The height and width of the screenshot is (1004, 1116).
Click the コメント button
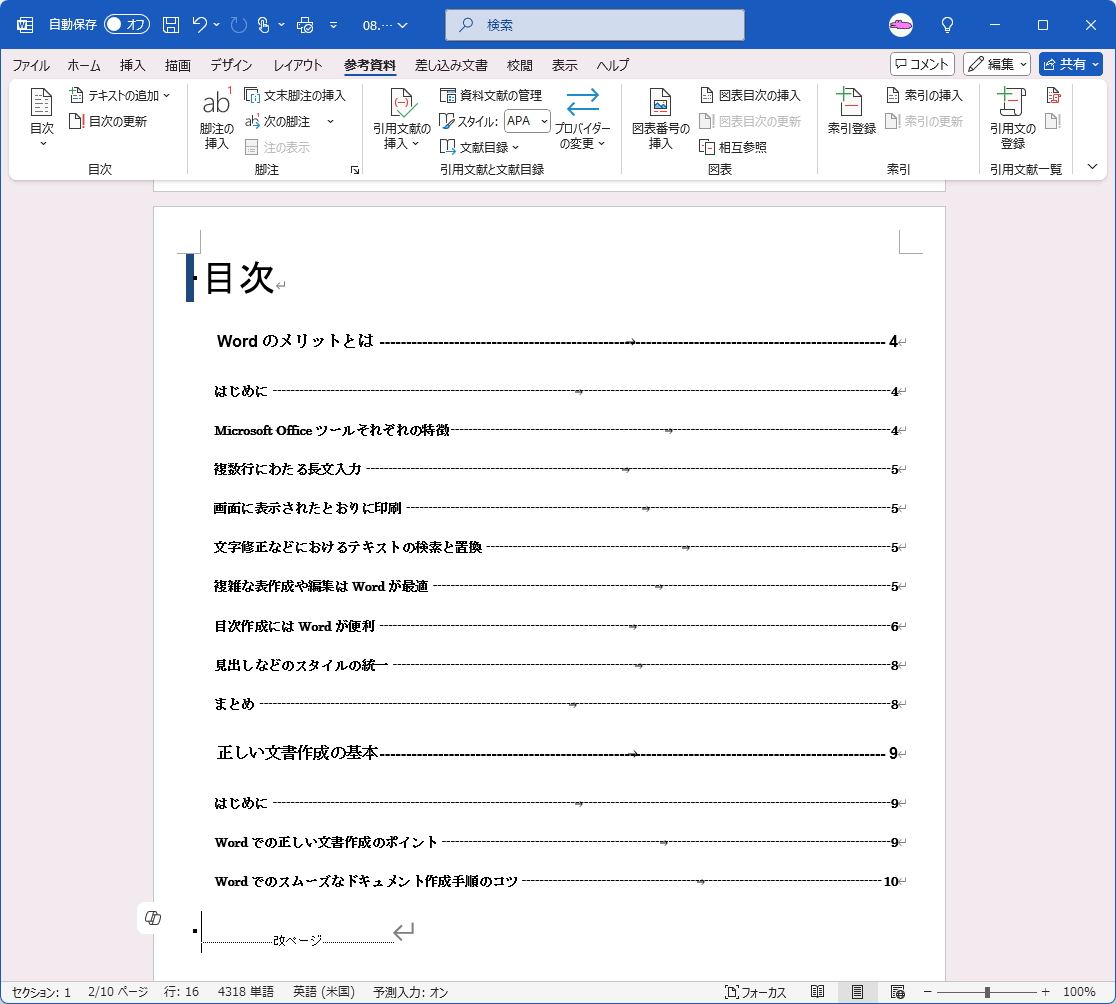[x=922, y=64]
